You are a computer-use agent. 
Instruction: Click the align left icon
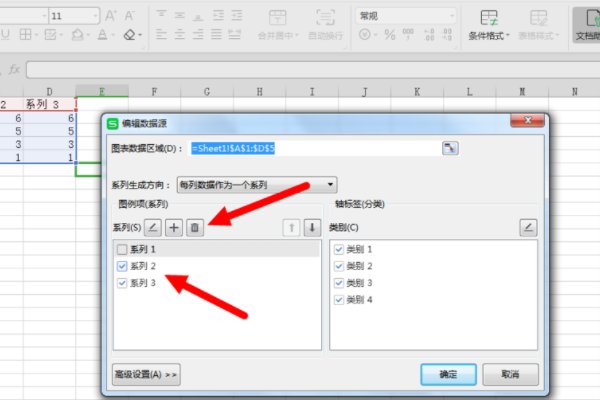tap(161, 35)
